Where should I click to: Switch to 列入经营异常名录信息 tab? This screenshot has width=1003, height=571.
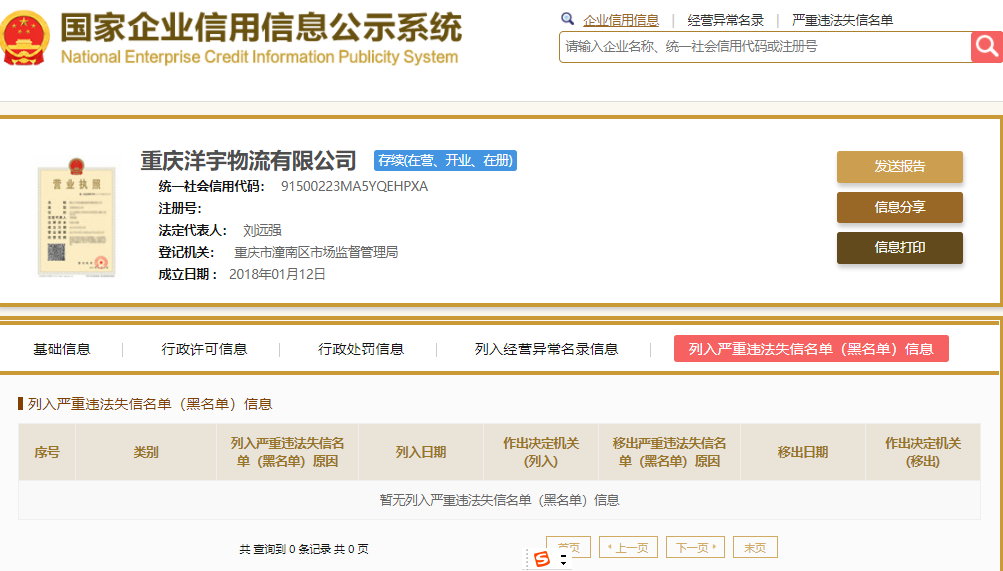(x=546, y=349)
